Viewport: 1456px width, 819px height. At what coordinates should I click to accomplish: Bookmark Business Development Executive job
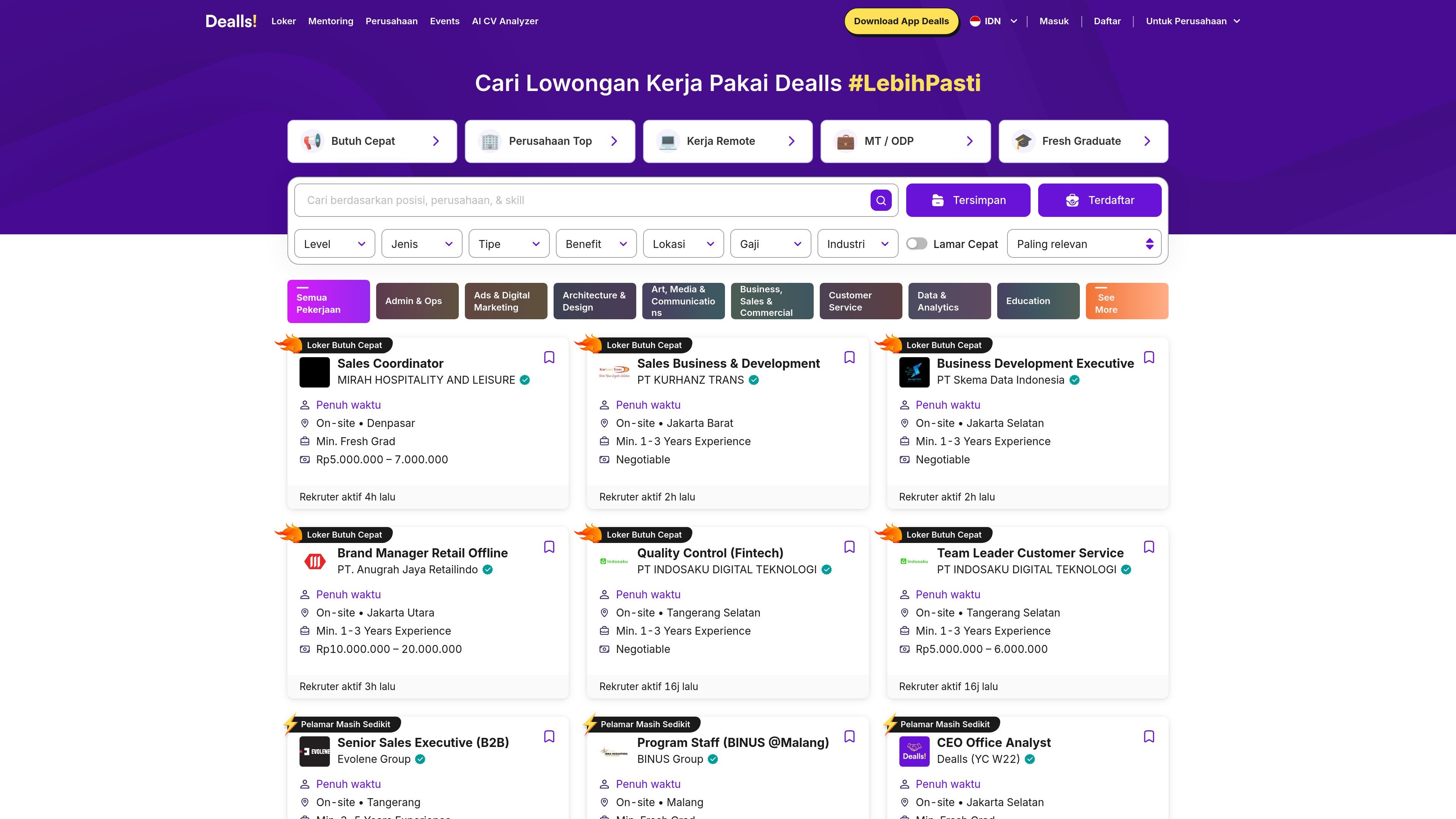tap(1149, 357)
